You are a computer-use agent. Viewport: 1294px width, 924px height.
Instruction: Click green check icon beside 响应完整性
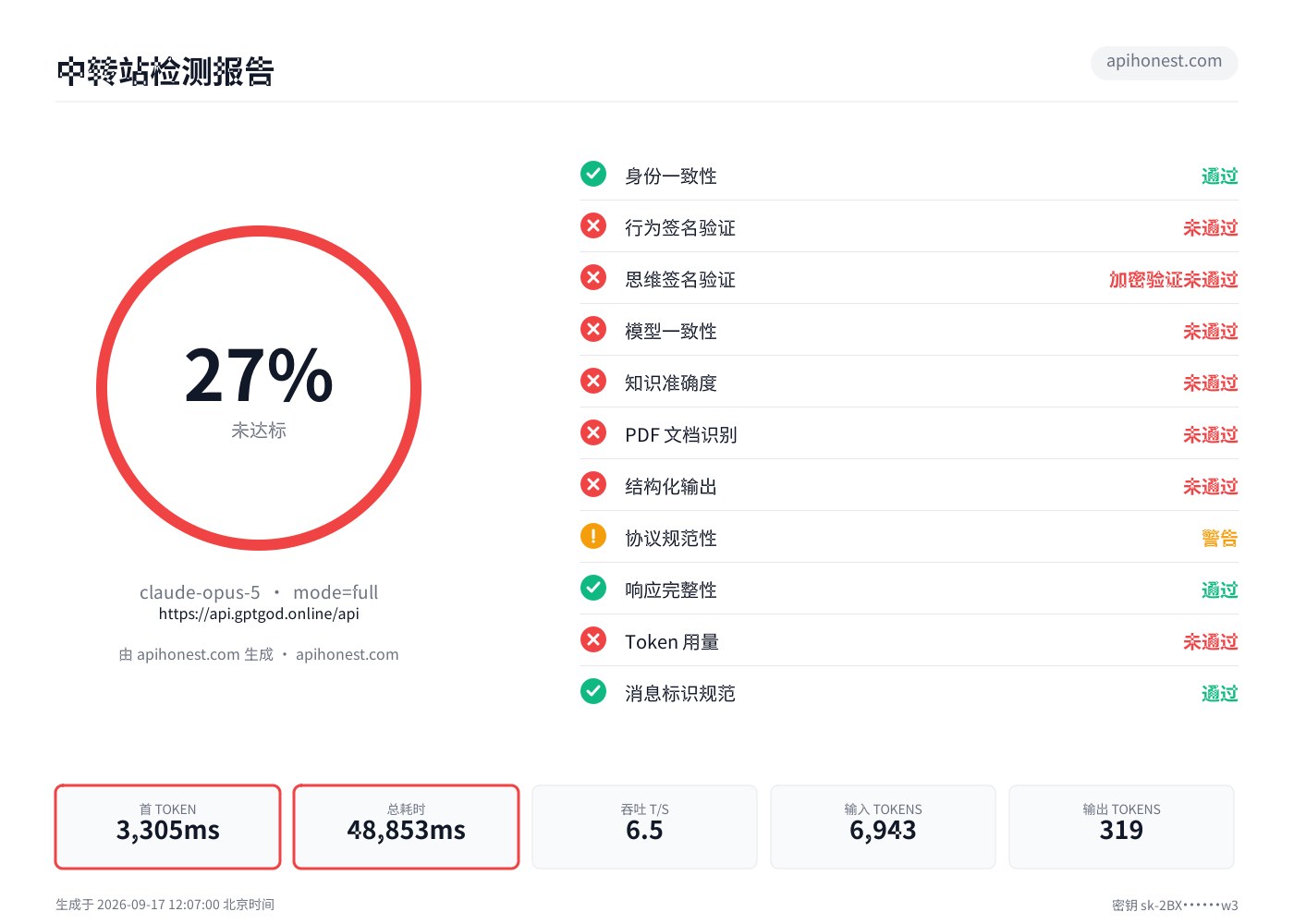(593, 588)
